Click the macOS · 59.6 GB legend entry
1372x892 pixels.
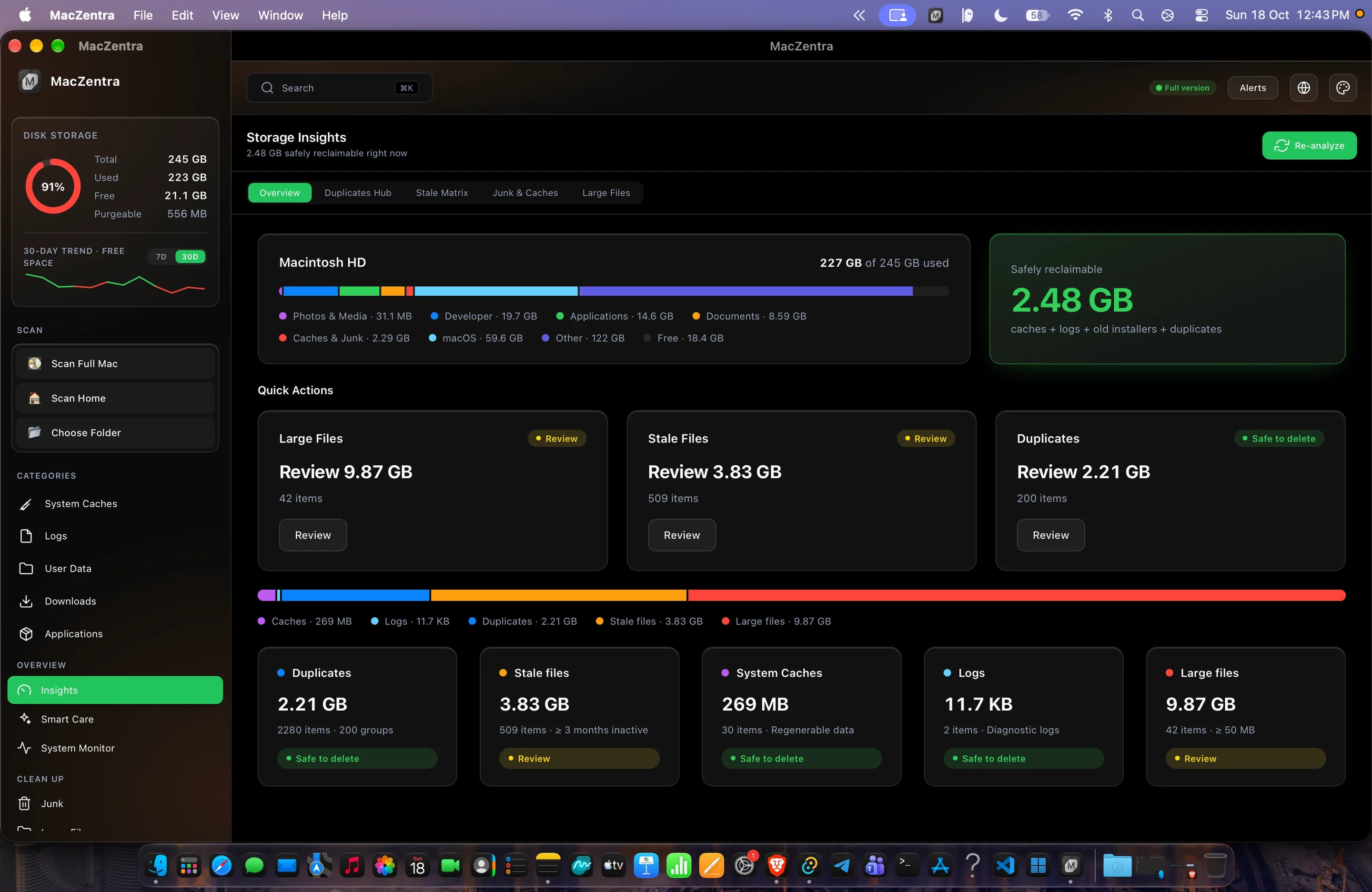(475, 338)
